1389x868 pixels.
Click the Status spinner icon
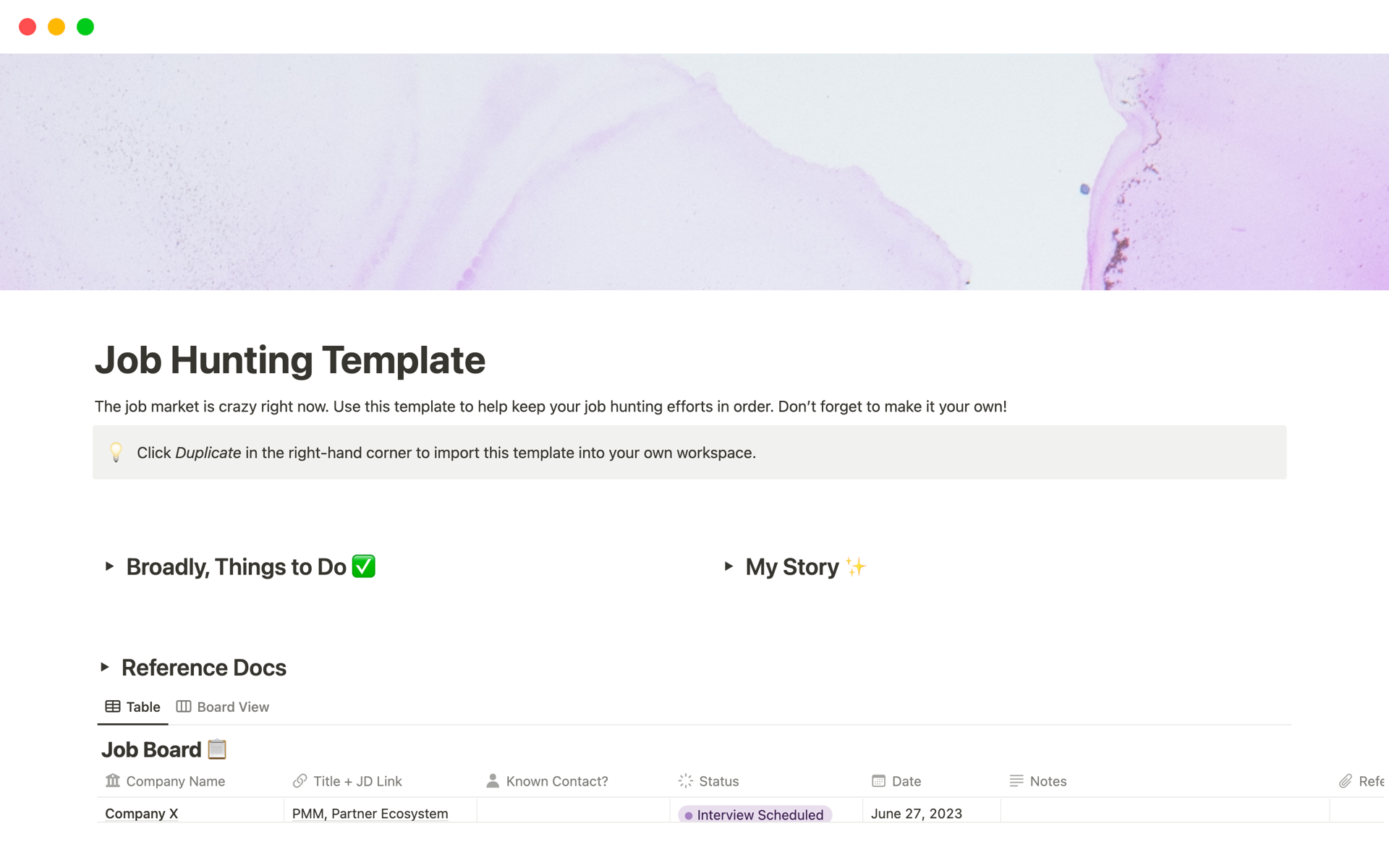click(685, 780)
